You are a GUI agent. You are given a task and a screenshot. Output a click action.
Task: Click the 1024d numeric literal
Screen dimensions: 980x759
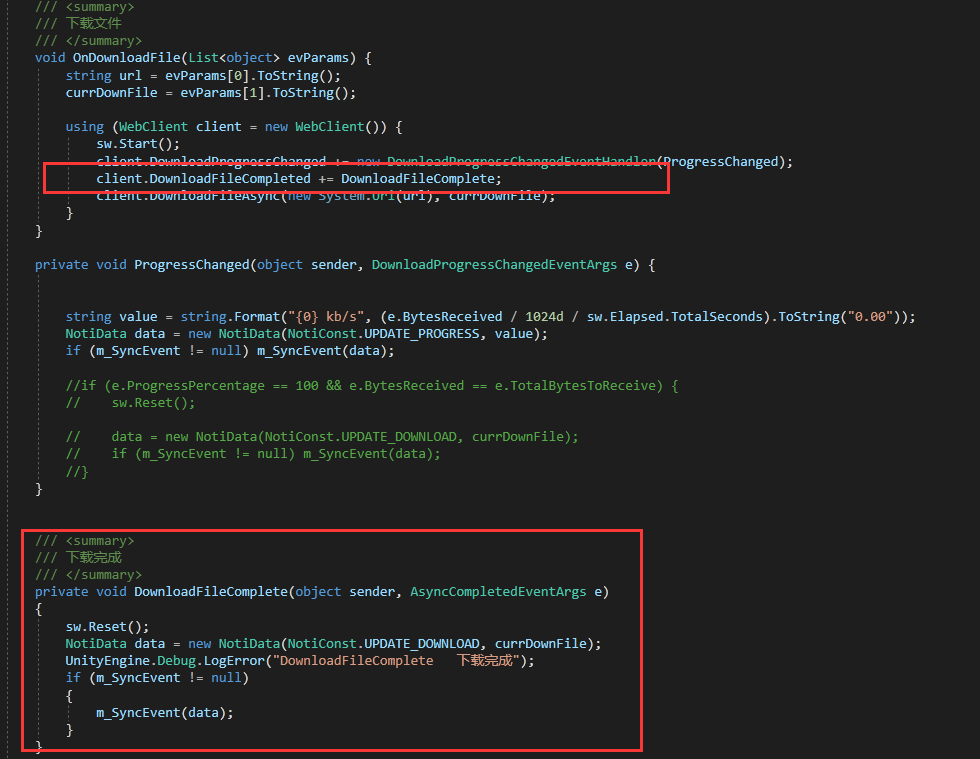tap(544, 316)
